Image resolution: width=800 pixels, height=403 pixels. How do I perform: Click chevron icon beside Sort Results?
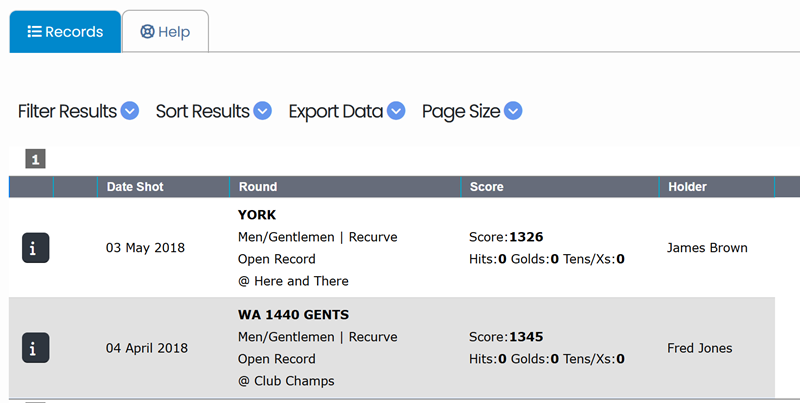point(262,111)
